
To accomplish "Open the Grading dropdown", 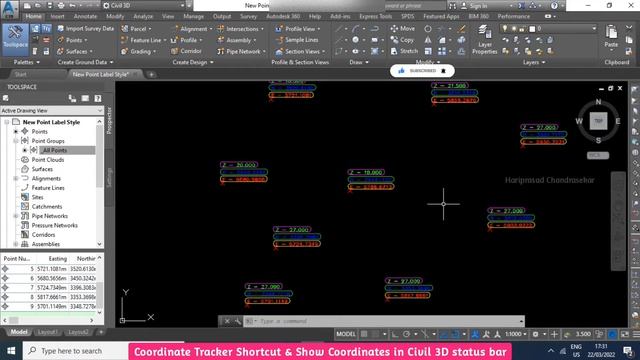I will [x=139, y=51].
